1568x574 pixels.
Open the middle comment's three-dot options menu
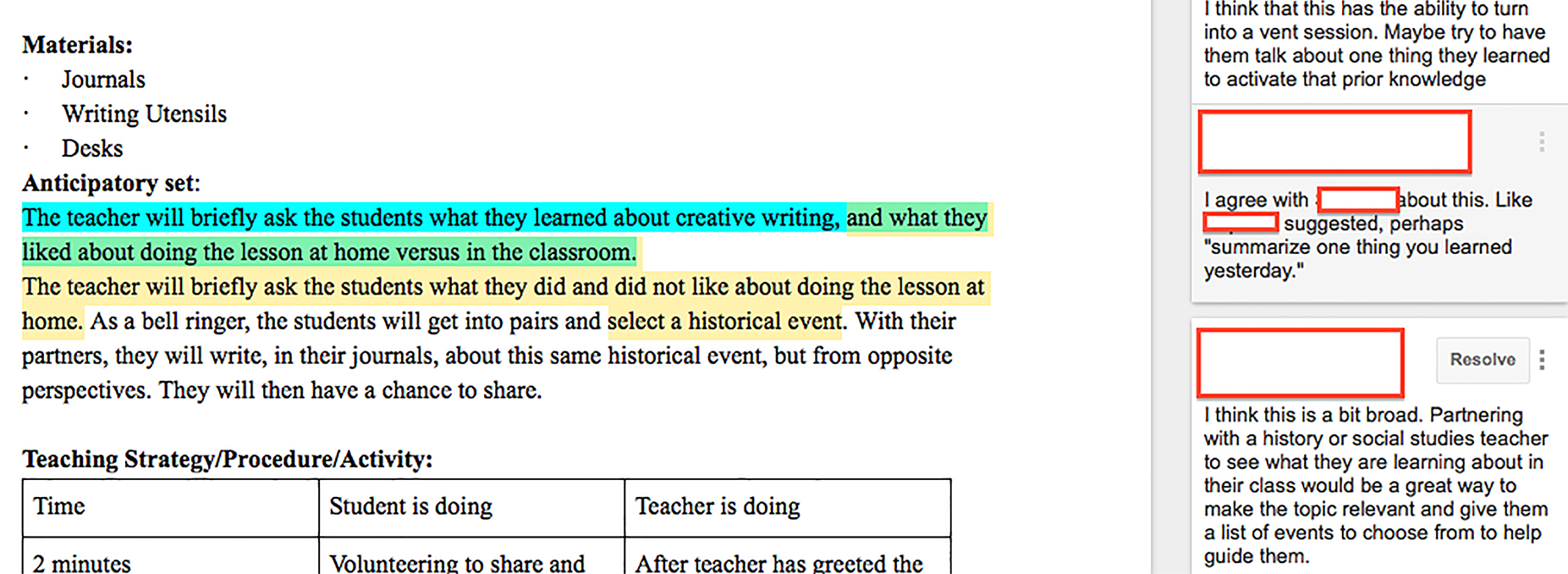1542,142
